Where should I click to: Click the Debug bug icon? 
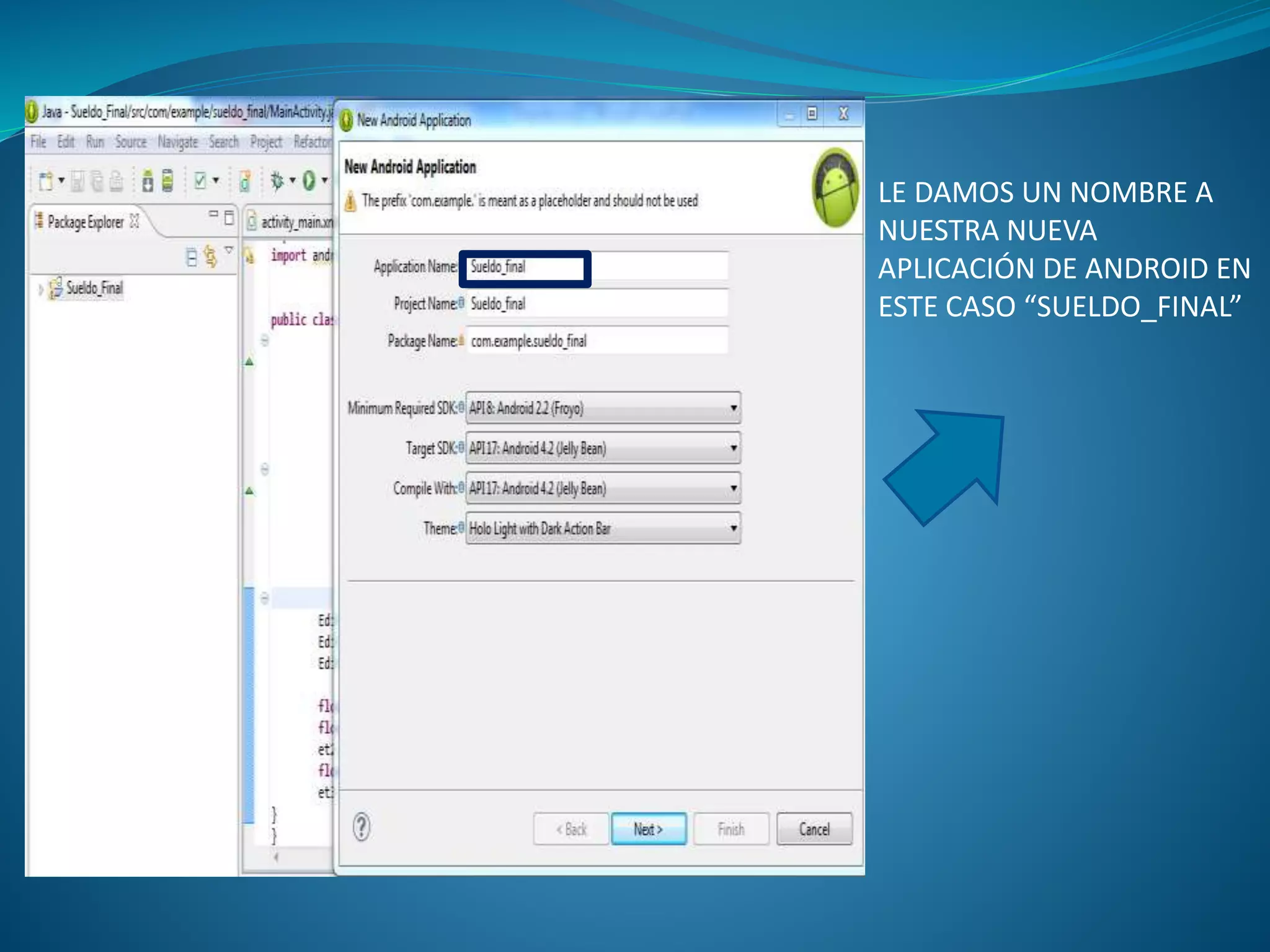pyautogui.click(x=277, y=181)
